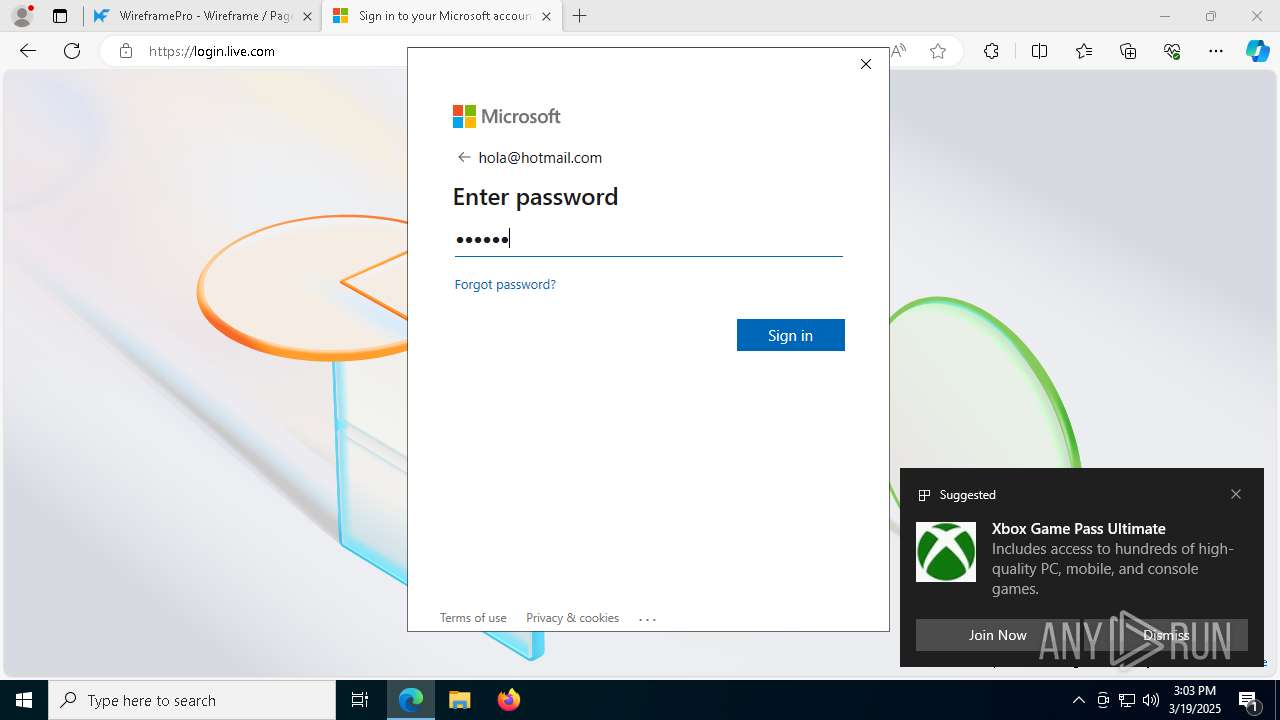Image resolution: width=1280 pixels, height=720 pixels.
Task: Click Join Now in Xbox notification
Action: [997, 635]
